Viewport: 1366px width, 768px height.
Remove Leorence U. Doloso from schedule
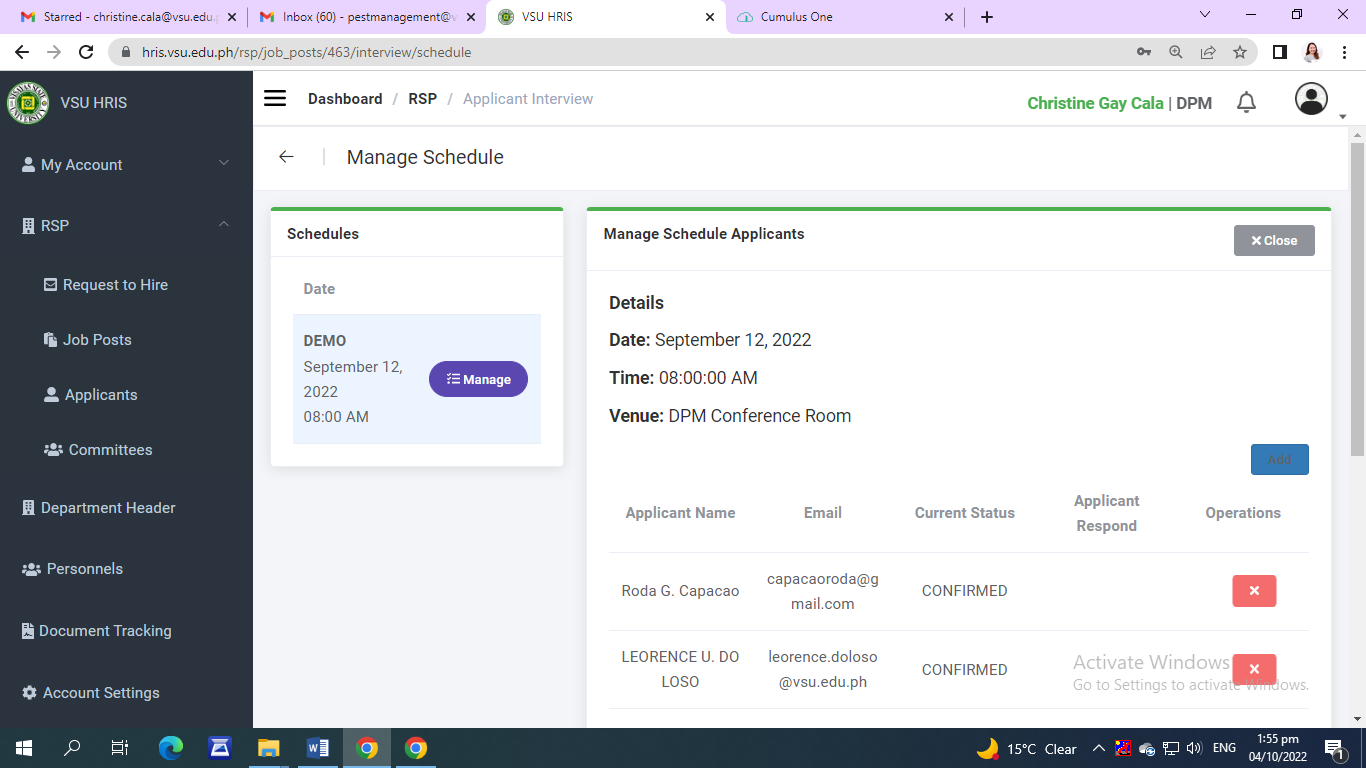click(x=1254, y=669)
